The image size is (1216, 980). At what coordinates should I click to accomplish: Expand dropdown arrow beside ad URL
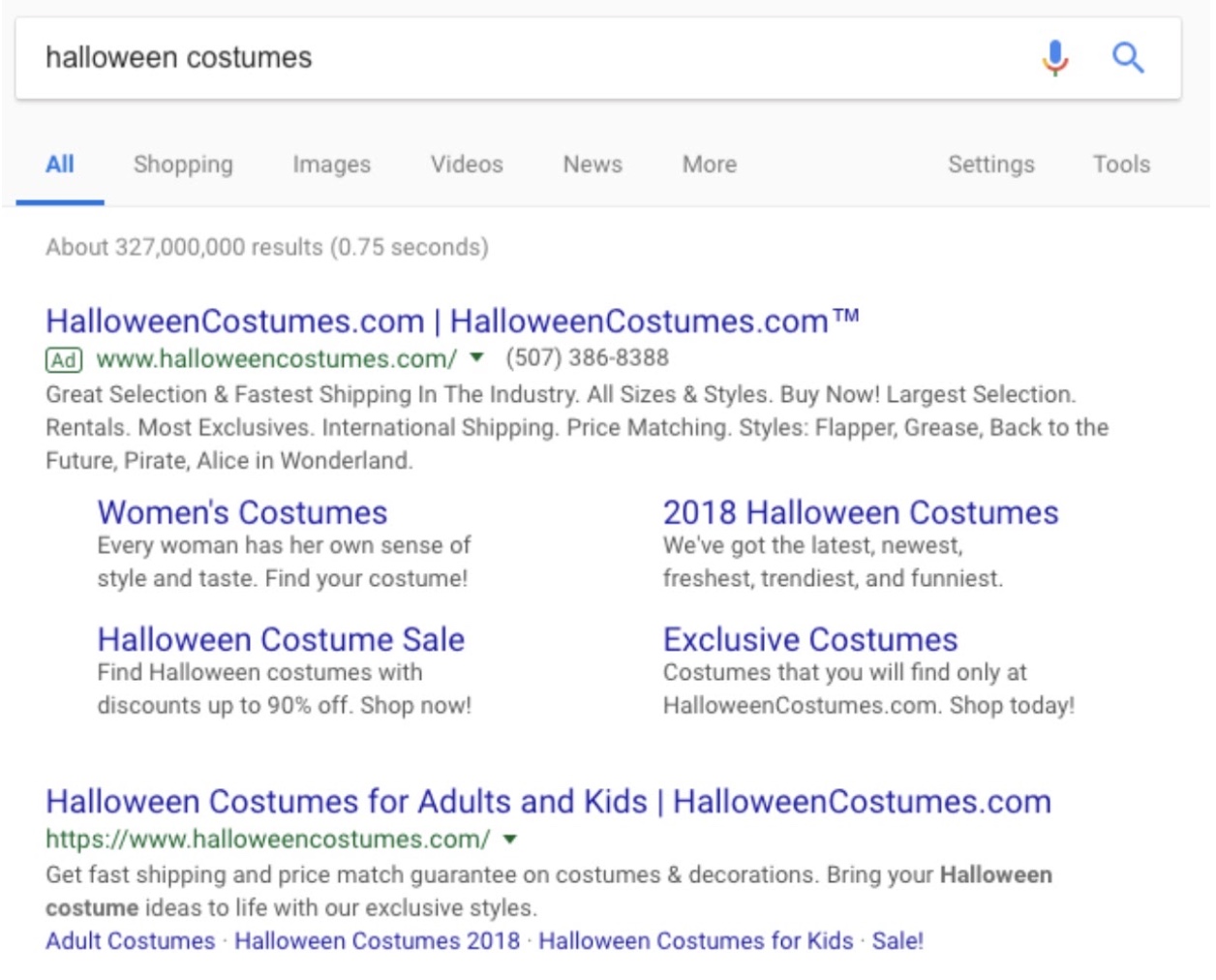pyautogui.click(x=476, y=358)
